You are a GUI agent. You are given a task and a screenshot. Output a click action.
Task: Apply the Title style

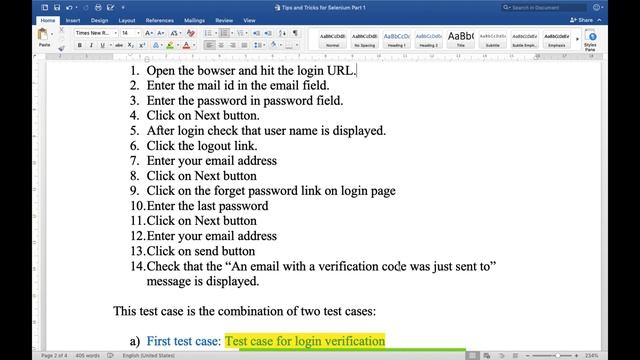pyautogui.click(x=460, y=40)
